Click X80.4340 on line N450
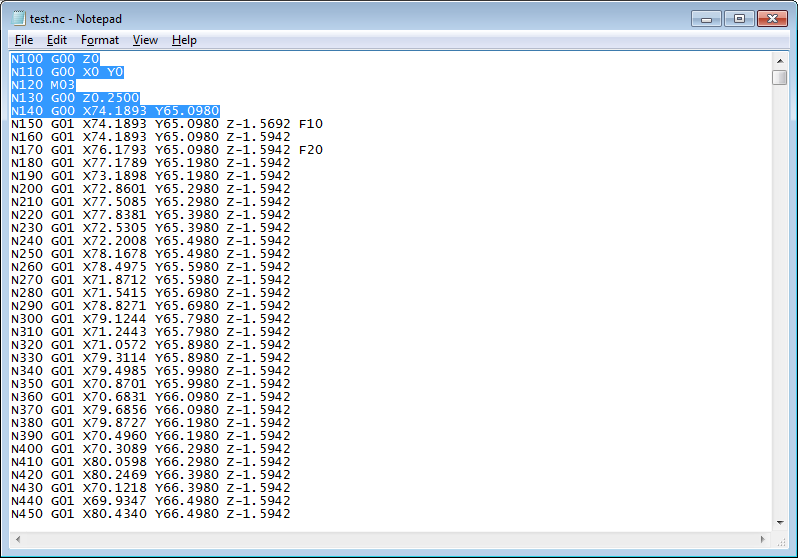Image resolution: width=798 pixels, height=558 pixels. click(x=115, y=513)
